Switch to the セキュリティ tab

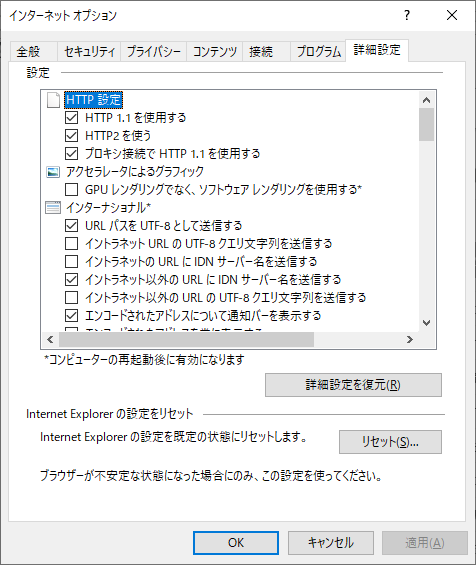[89, 52]
